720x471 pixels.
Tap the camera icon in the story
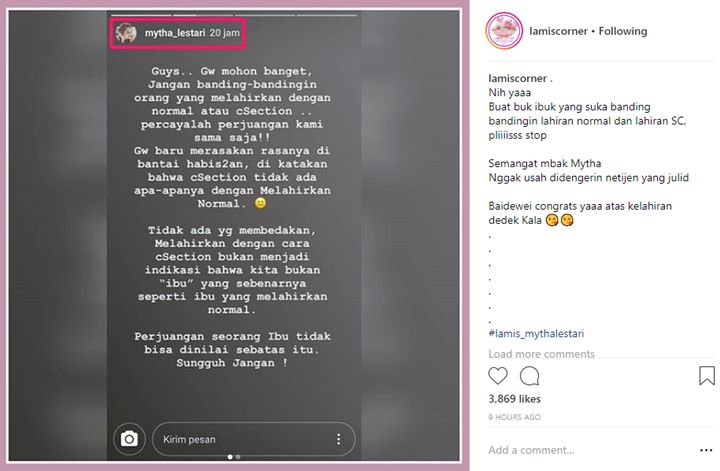[x=129, y=439]
